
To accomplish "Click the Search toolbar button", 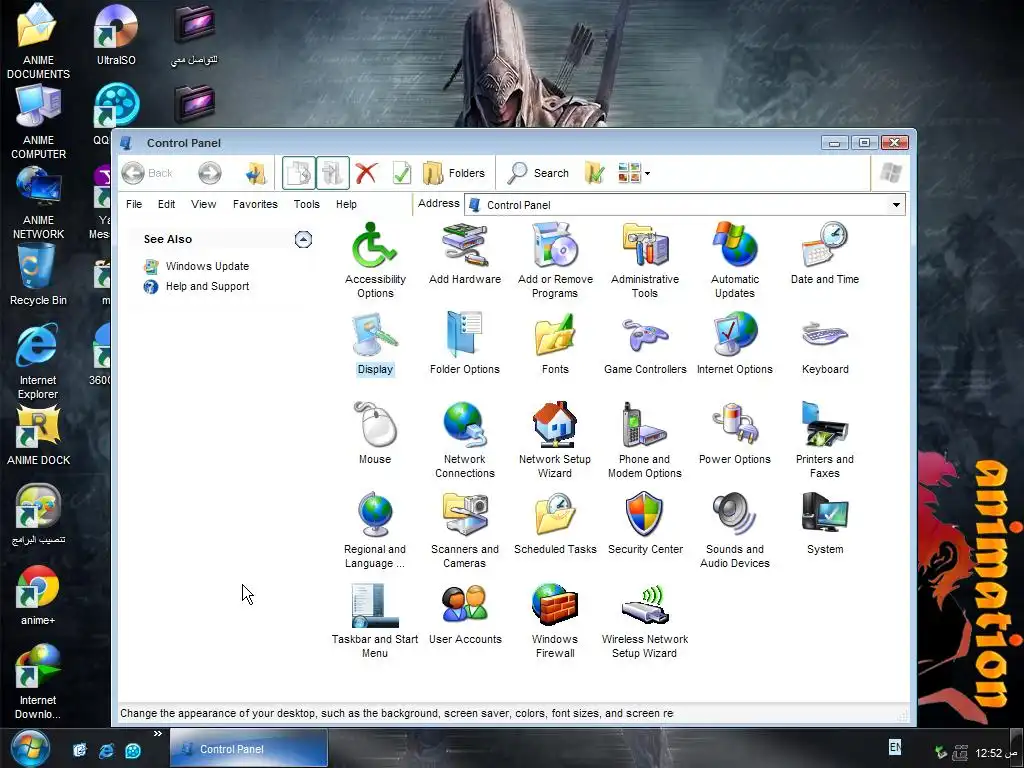I will coord(539,173).
